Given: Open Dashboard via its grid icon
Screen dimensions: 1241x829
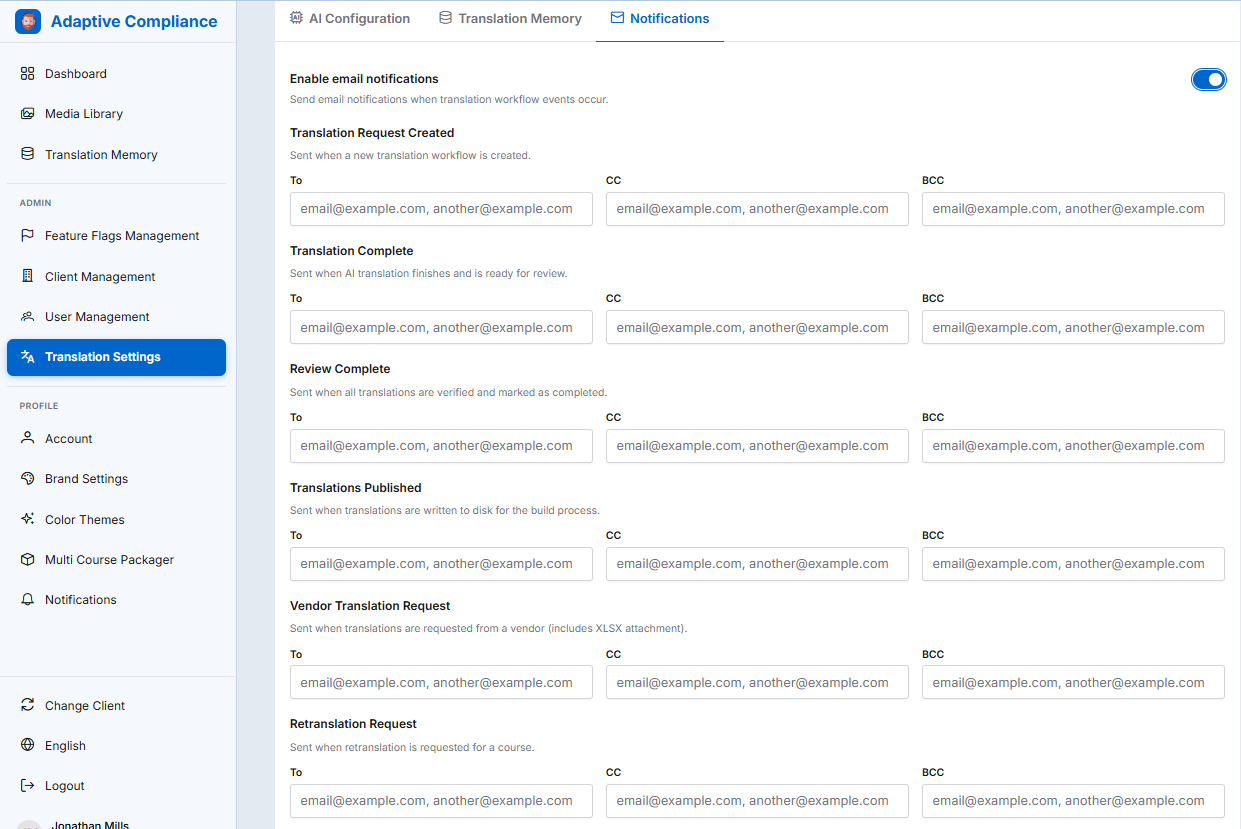Looking at the screenshot, I should (28, 74).
